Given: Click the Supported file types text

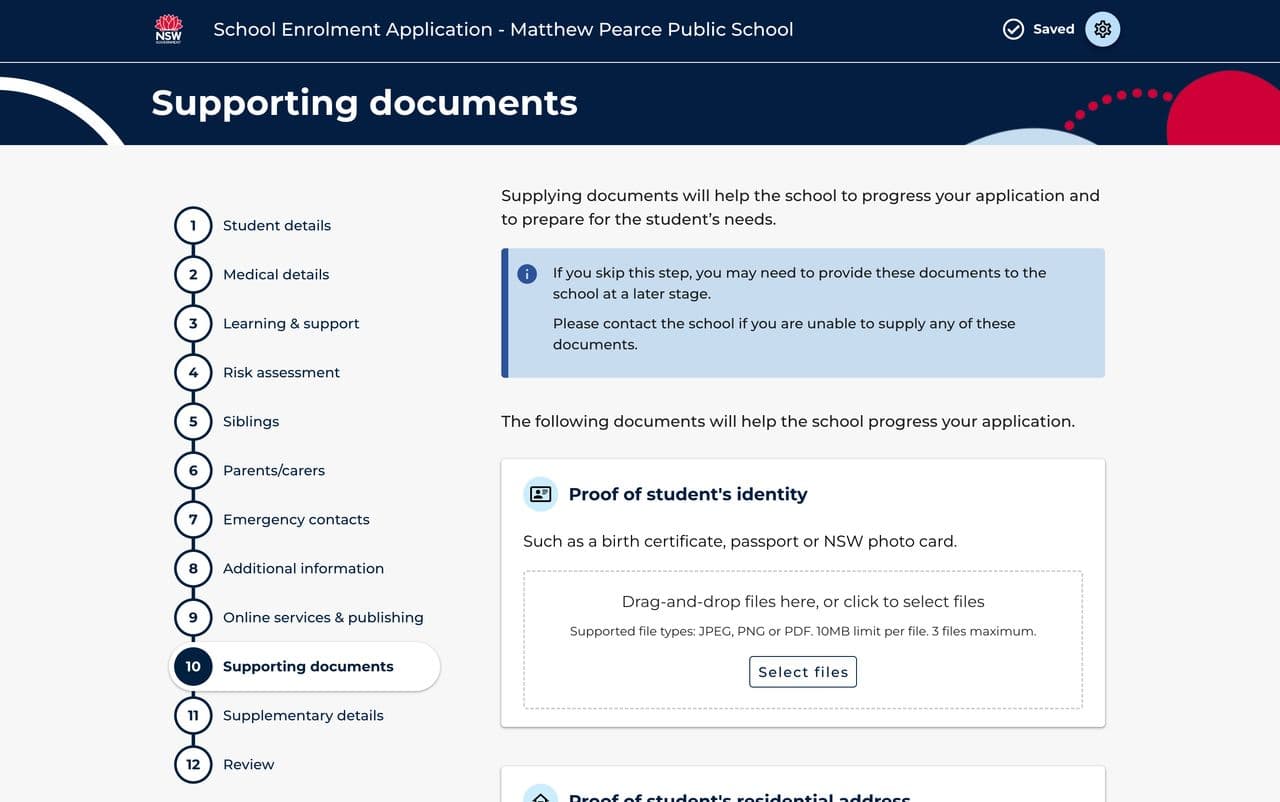Looking at the screenshot, I should click(803, 631).
